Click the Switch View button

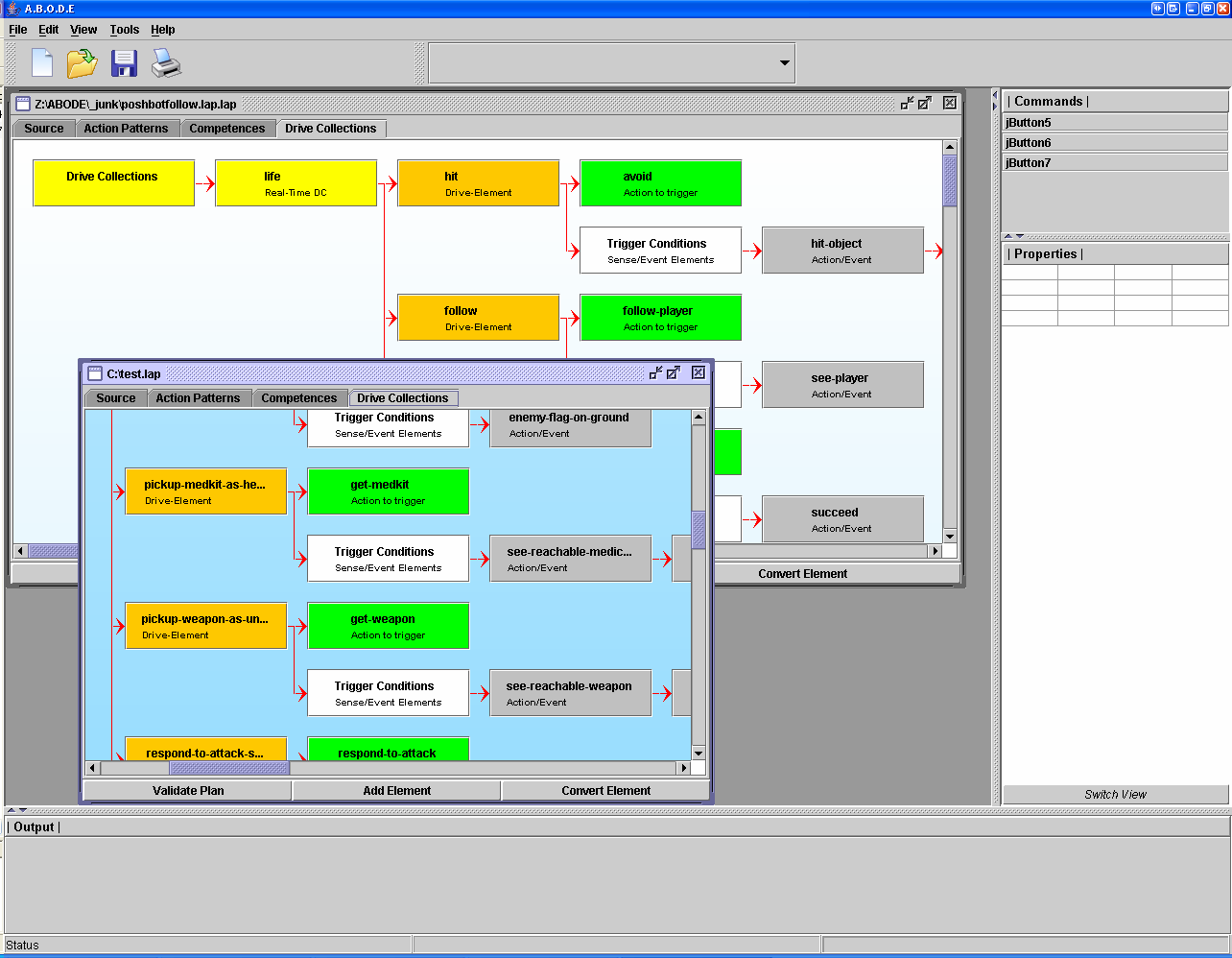pos(1115,795)
